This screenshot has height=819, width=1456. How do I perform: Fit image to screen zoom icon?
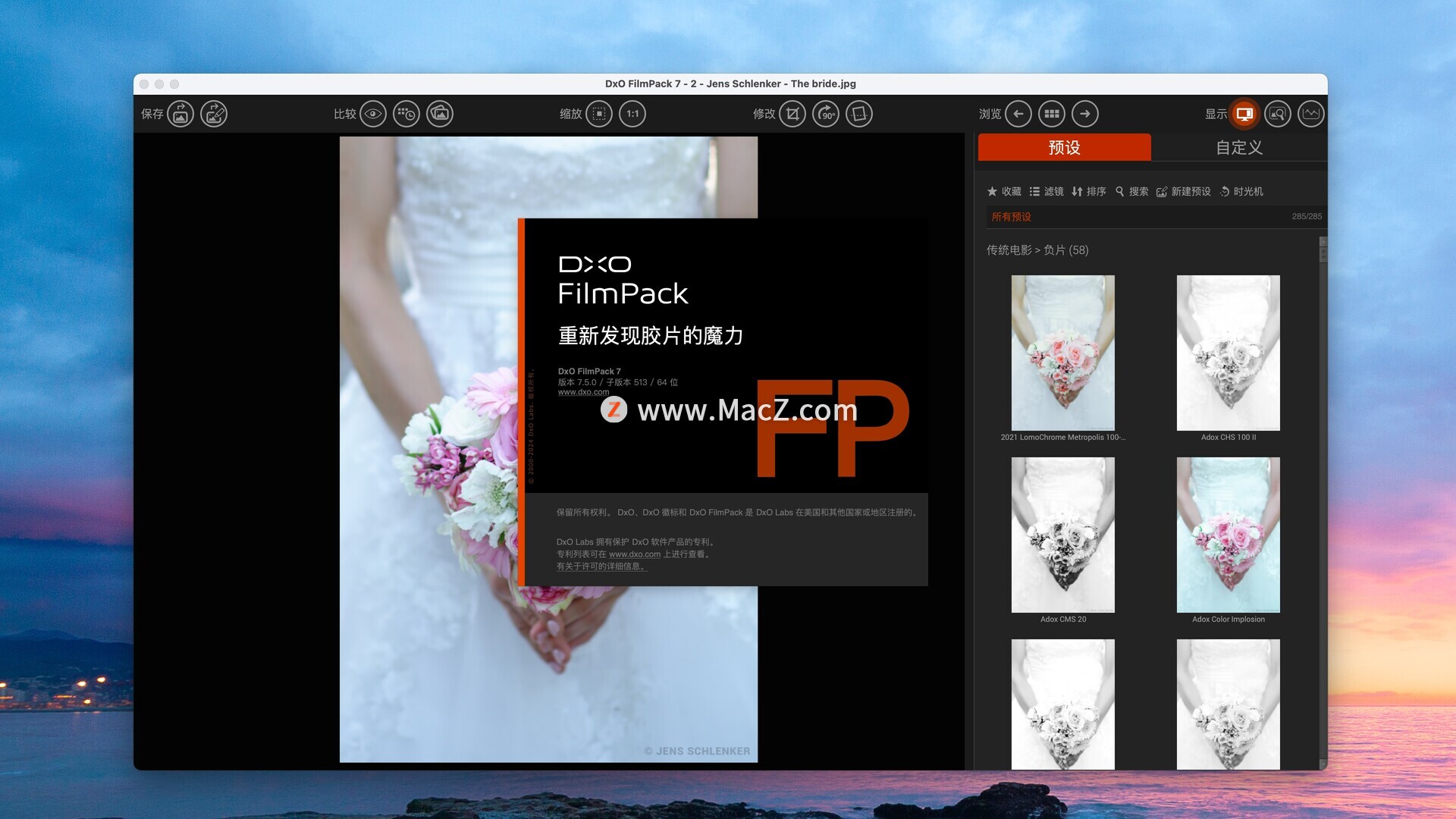point(599,114)
